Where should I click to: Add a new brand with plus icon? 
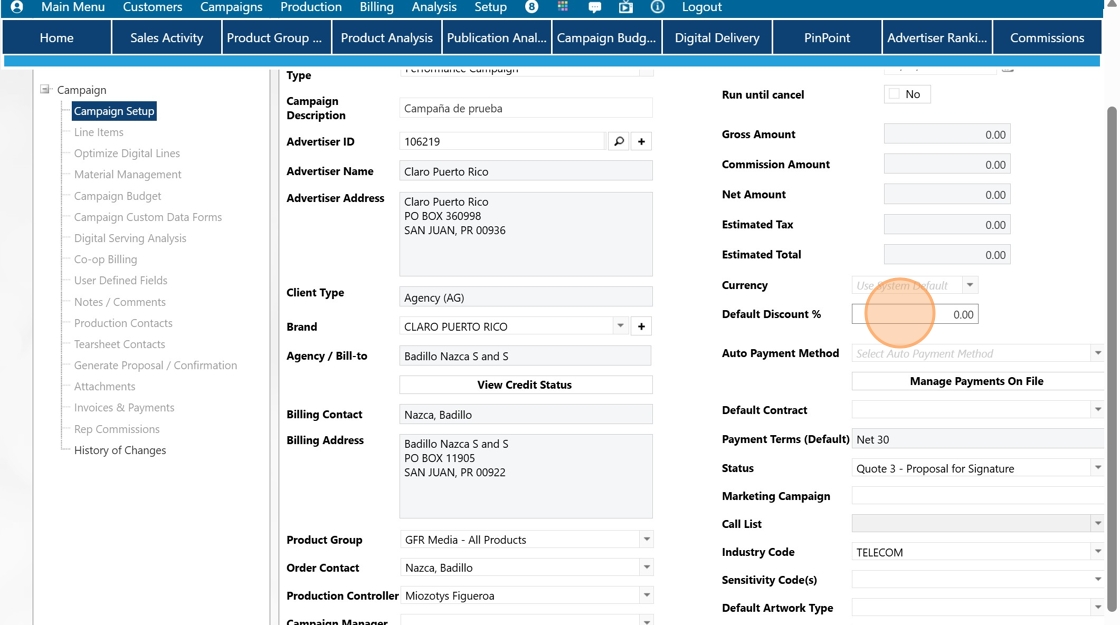pos(641,326)
